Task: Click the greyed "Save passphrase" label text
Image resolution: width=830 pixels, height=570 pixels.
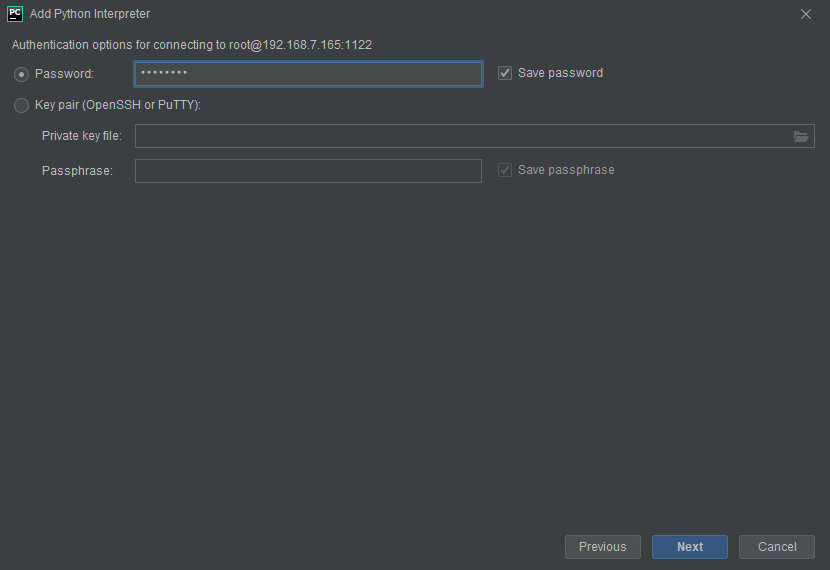Action: click(566, 170)
